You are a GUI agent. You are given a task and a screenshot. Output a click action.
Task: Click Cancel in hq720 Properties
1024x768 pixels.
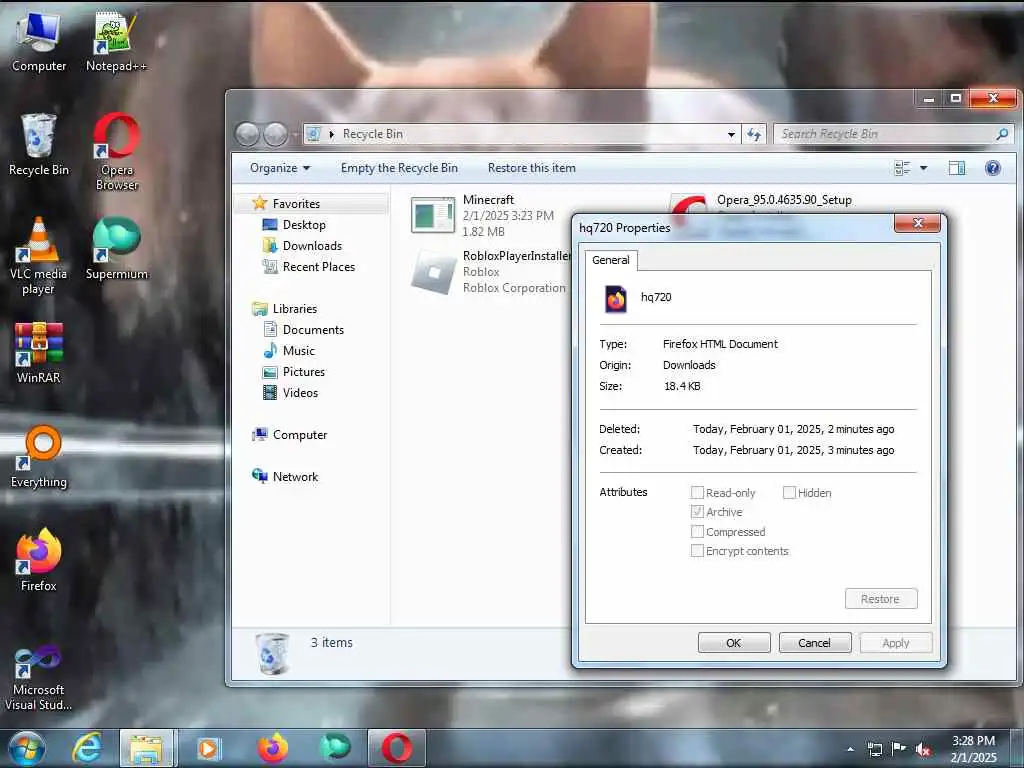tap(814, 643)
